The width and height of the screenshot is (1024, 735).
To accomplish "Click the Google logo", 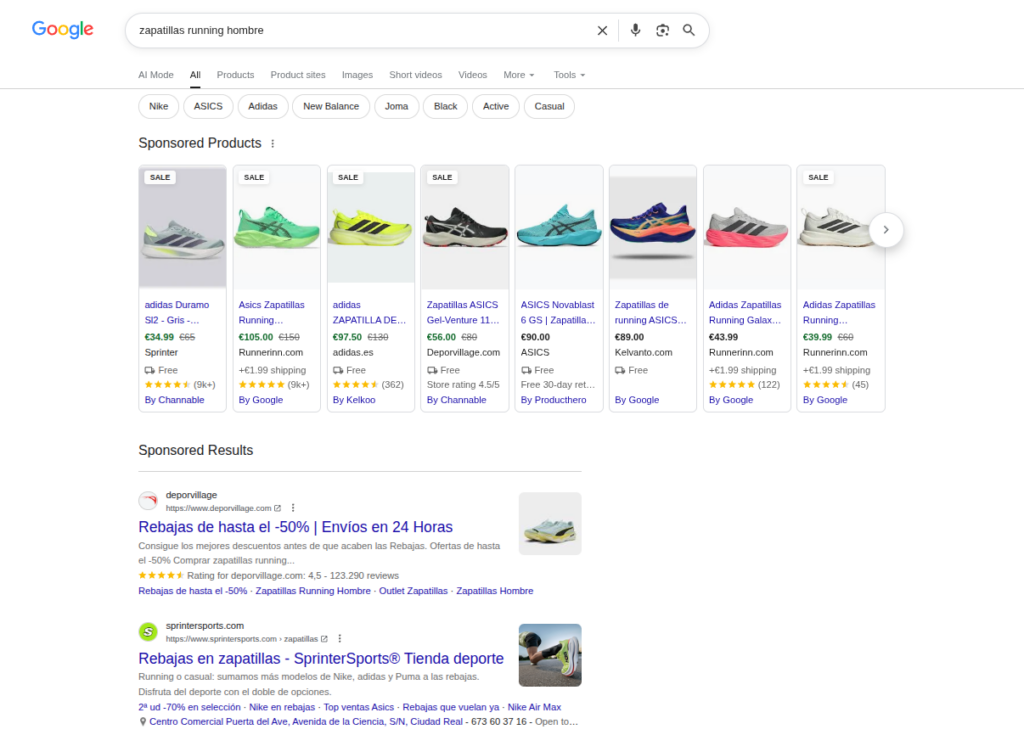I will pos(63,29).
